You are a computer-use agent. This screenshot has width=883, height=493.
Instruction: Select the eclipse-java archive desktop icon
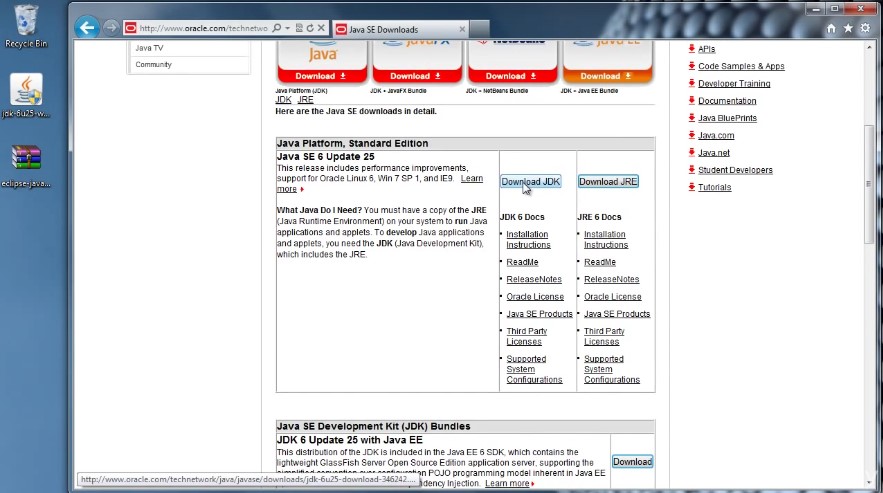(x=26, y=167)
